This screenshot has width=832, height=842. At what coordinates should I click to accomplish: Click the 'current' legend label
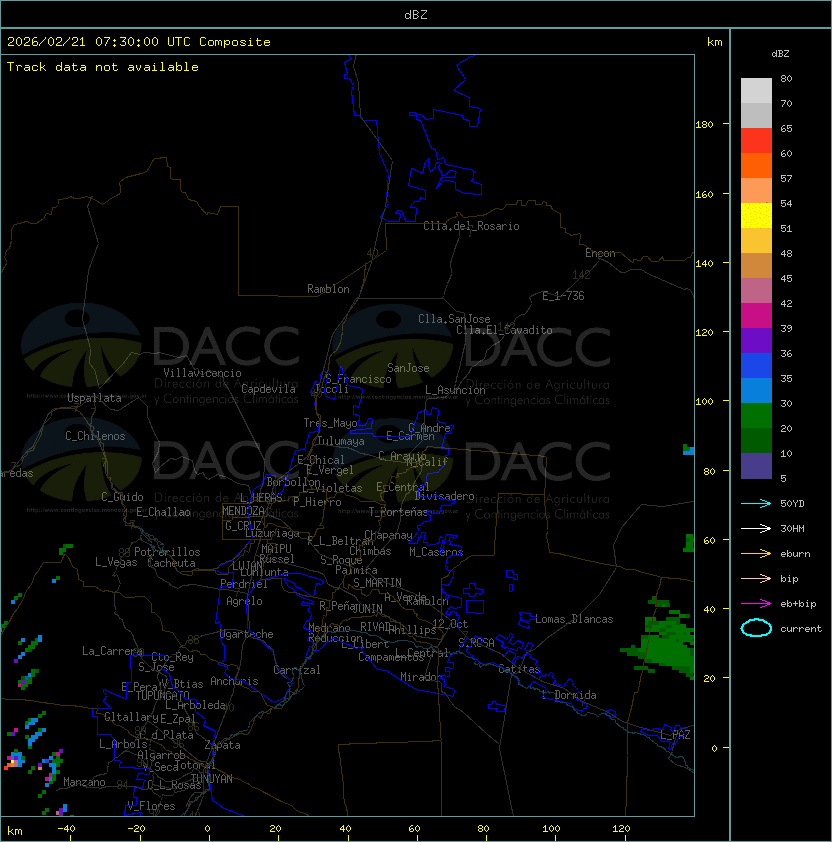click(x=800, y=629)
